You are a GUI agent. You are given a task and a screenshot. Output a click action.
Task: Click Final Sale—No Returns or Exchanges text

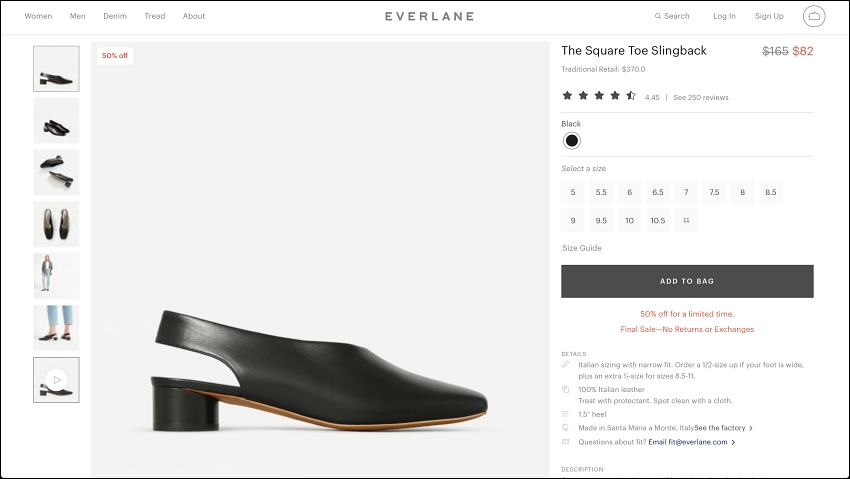point(687,329)
